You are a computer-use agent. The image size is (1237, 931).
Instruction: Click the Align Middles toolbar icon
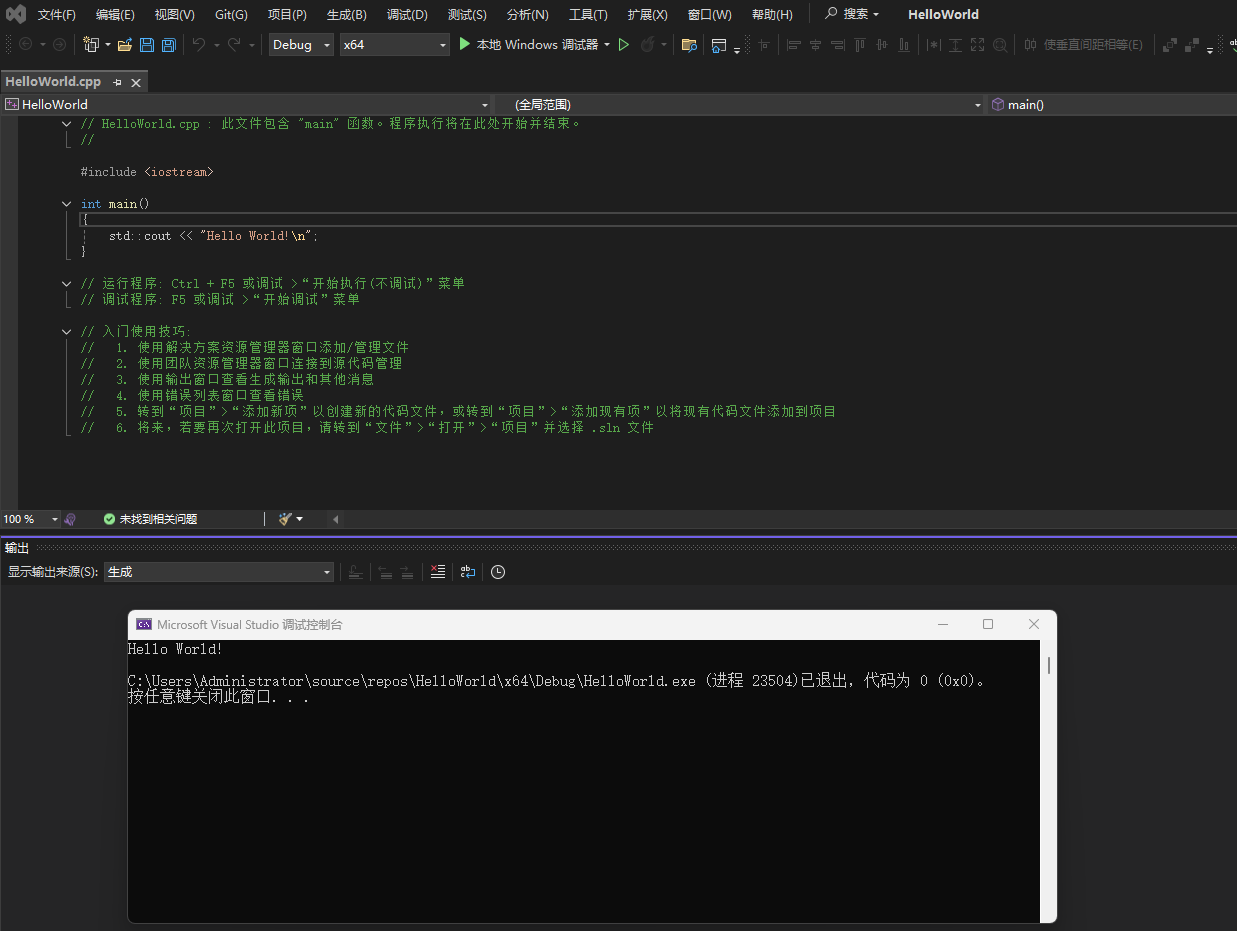click(882, 45)
